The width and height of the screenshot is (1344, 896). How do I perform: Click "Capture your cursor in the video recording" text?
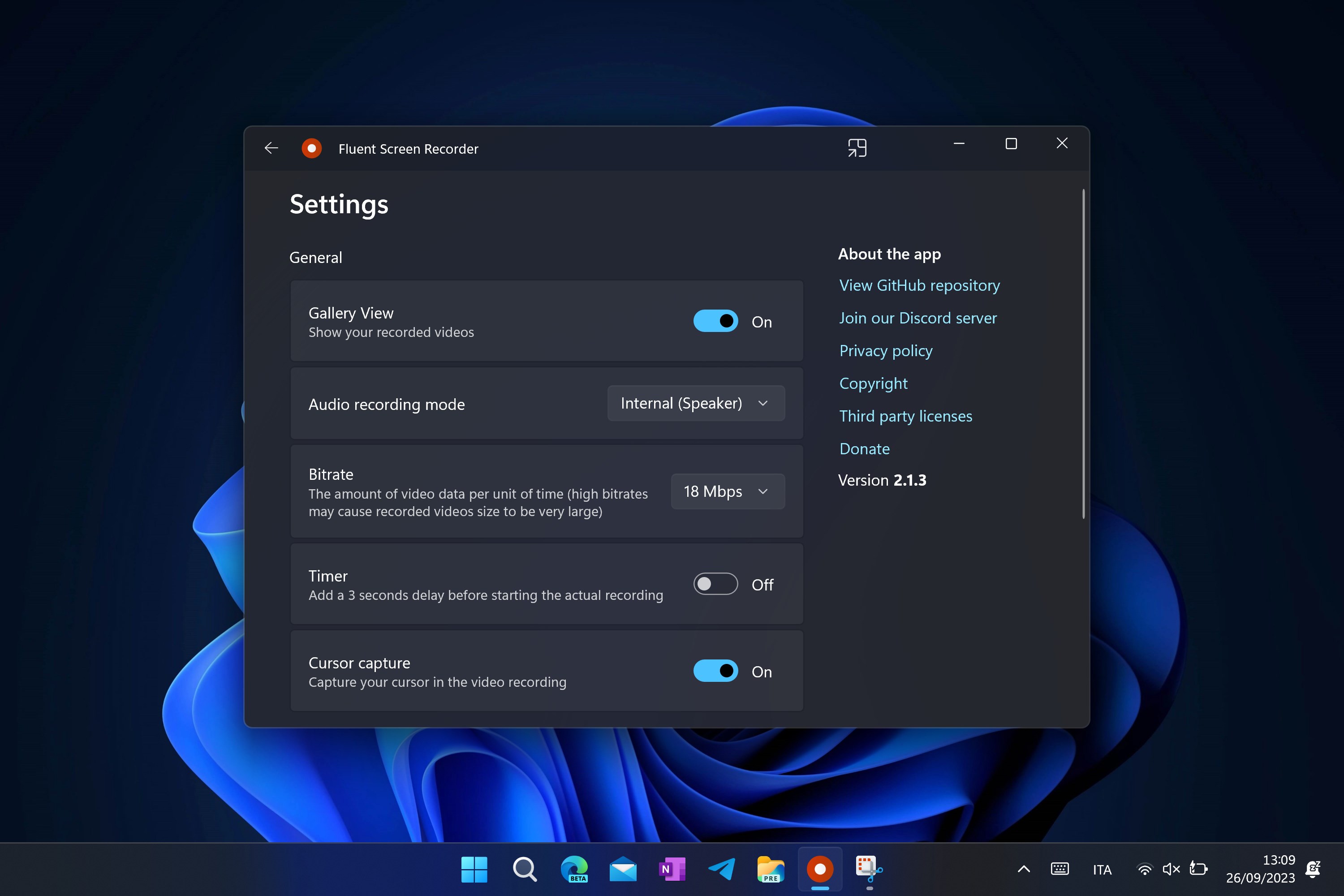(438, 682)
